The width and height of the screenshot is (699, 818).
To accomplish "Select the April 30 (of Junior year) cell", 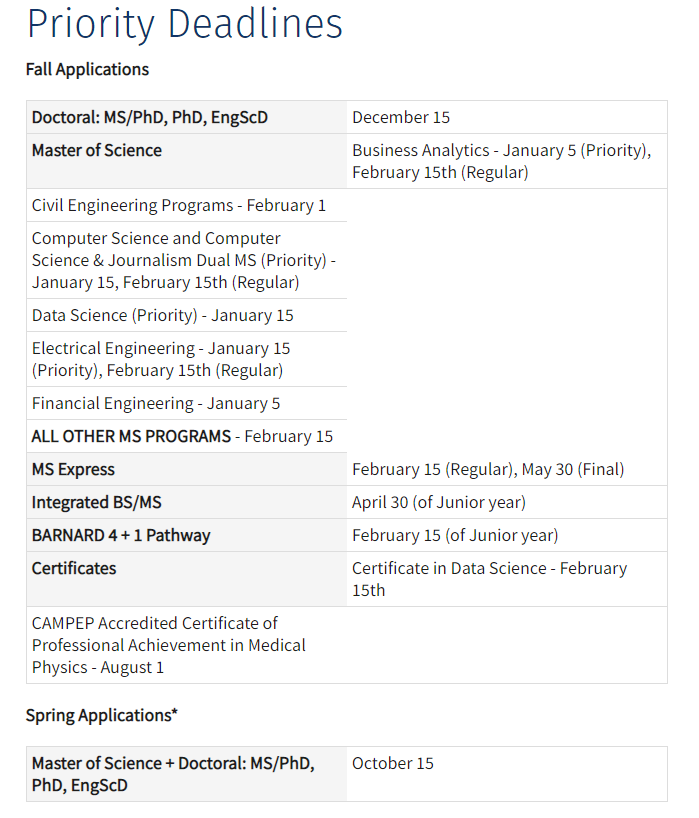I will pos(438,503).
